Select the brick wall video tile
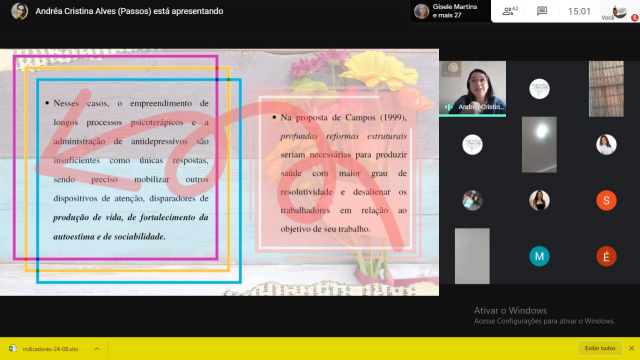Screen dimensions: 640x360 606,89
